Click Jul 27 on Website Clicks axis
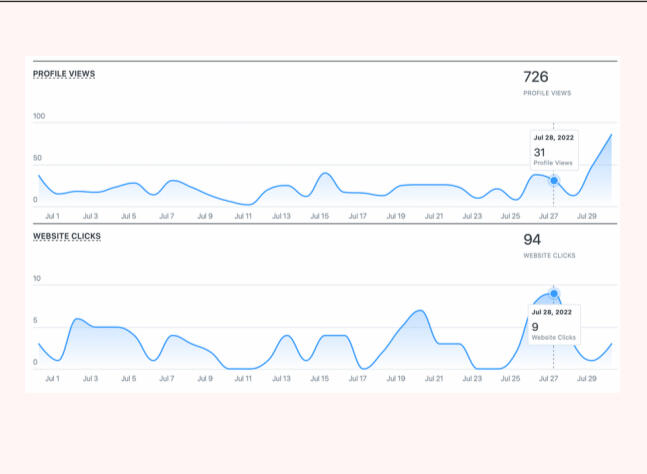The height and width of the screenshot is (474, 647). point(549,379)
